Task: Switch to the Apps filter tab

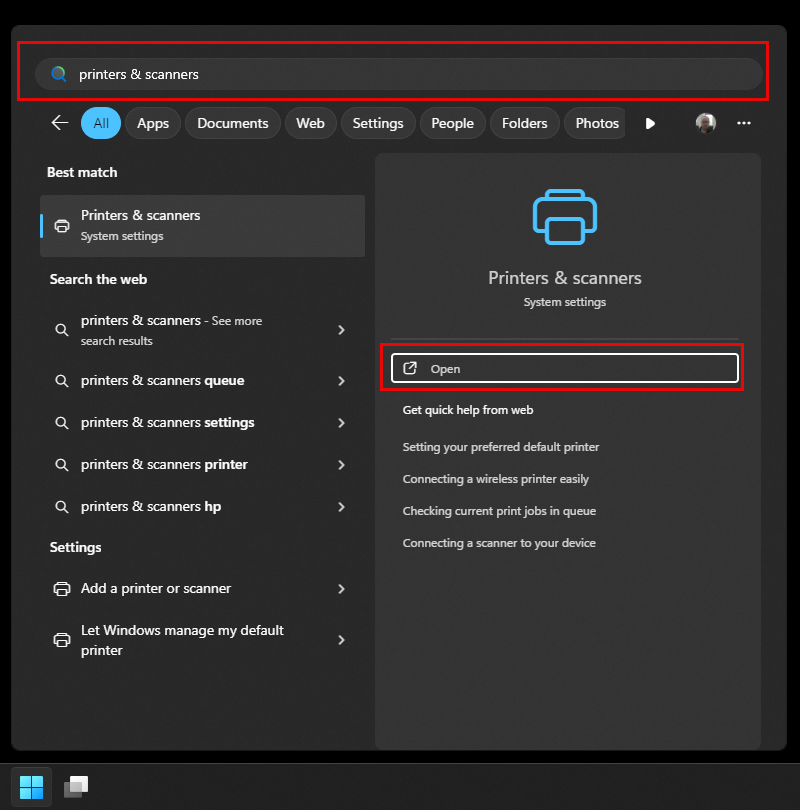Action: [153, 123]
